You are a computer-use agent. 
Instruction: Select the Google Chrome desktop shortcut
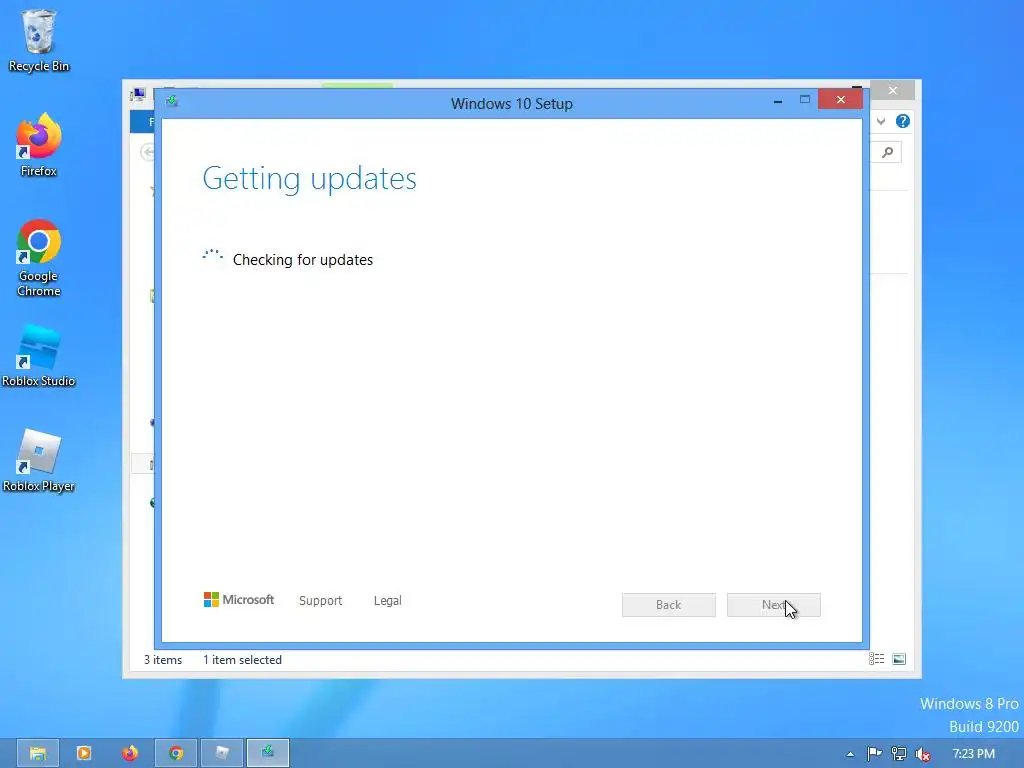39,258
